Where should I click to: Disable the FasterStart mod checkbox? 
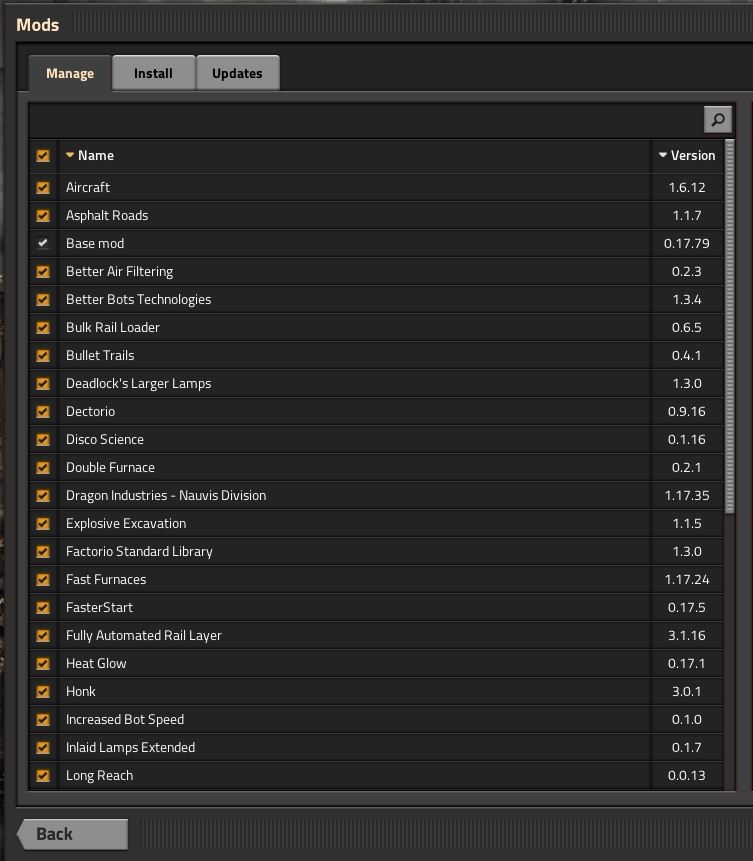[x=43, y=607]
